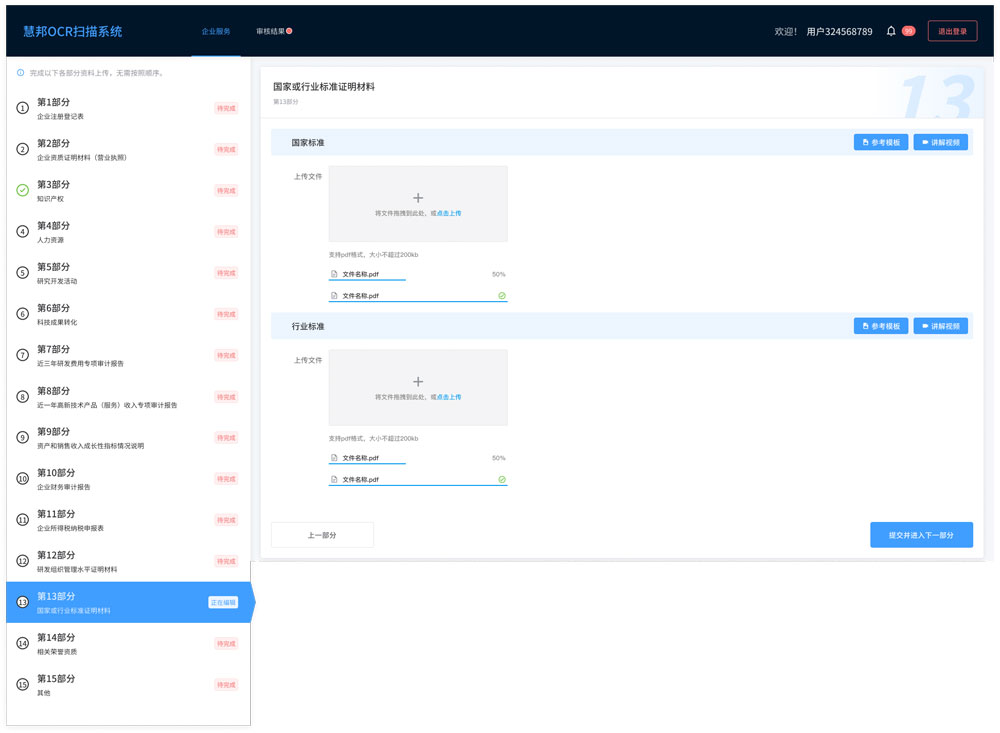Click 点击上传 link under 行业标准

click(x=449, y=397)
